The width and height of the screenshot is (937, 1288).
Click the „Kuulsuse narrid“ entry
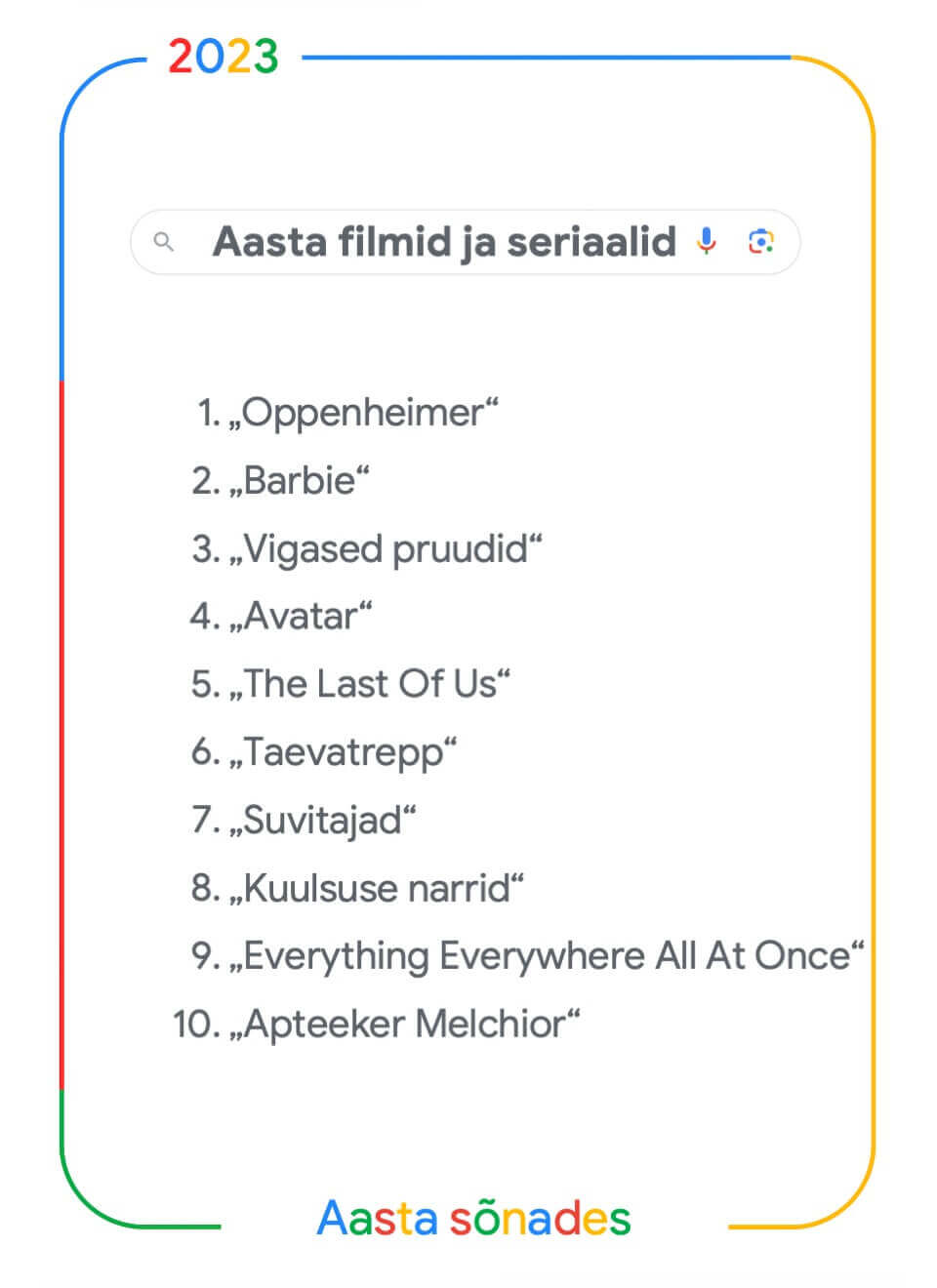pos(376,888)
